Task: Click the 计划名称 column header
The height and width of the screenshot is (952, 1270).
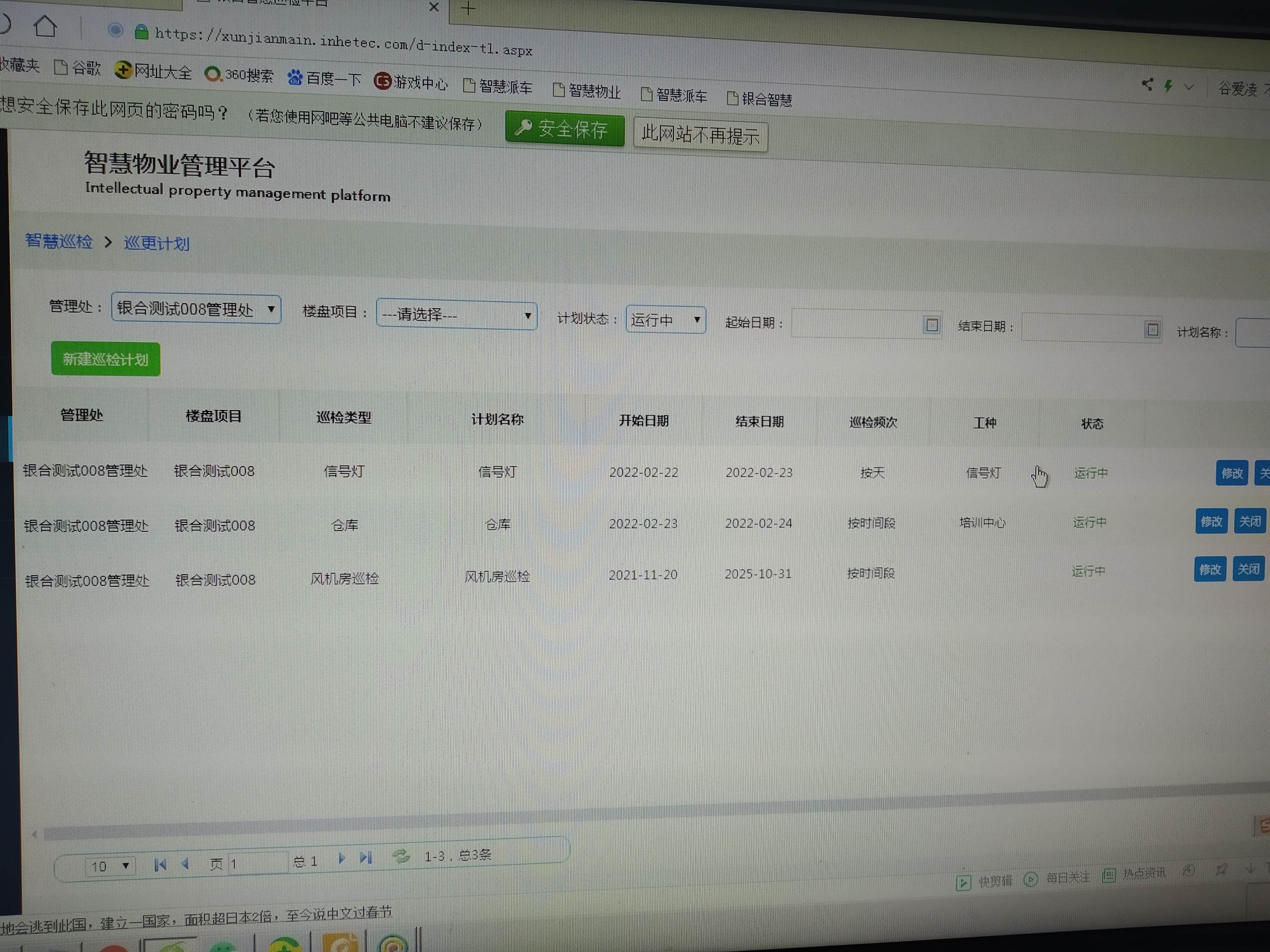Action: [497, 420]
